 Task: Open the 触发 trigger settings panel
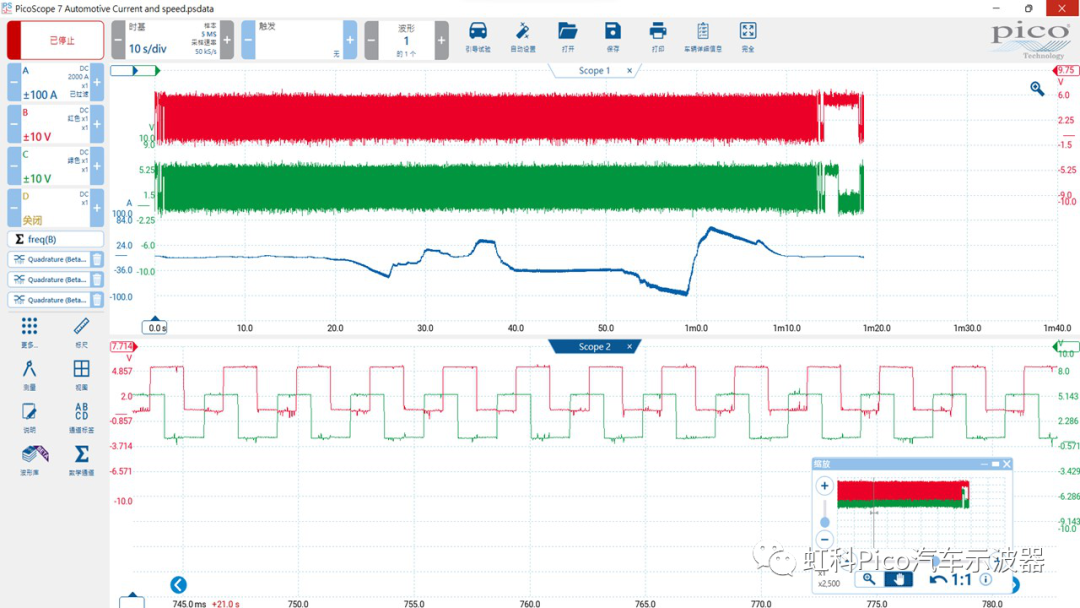[x=299, y=40]
